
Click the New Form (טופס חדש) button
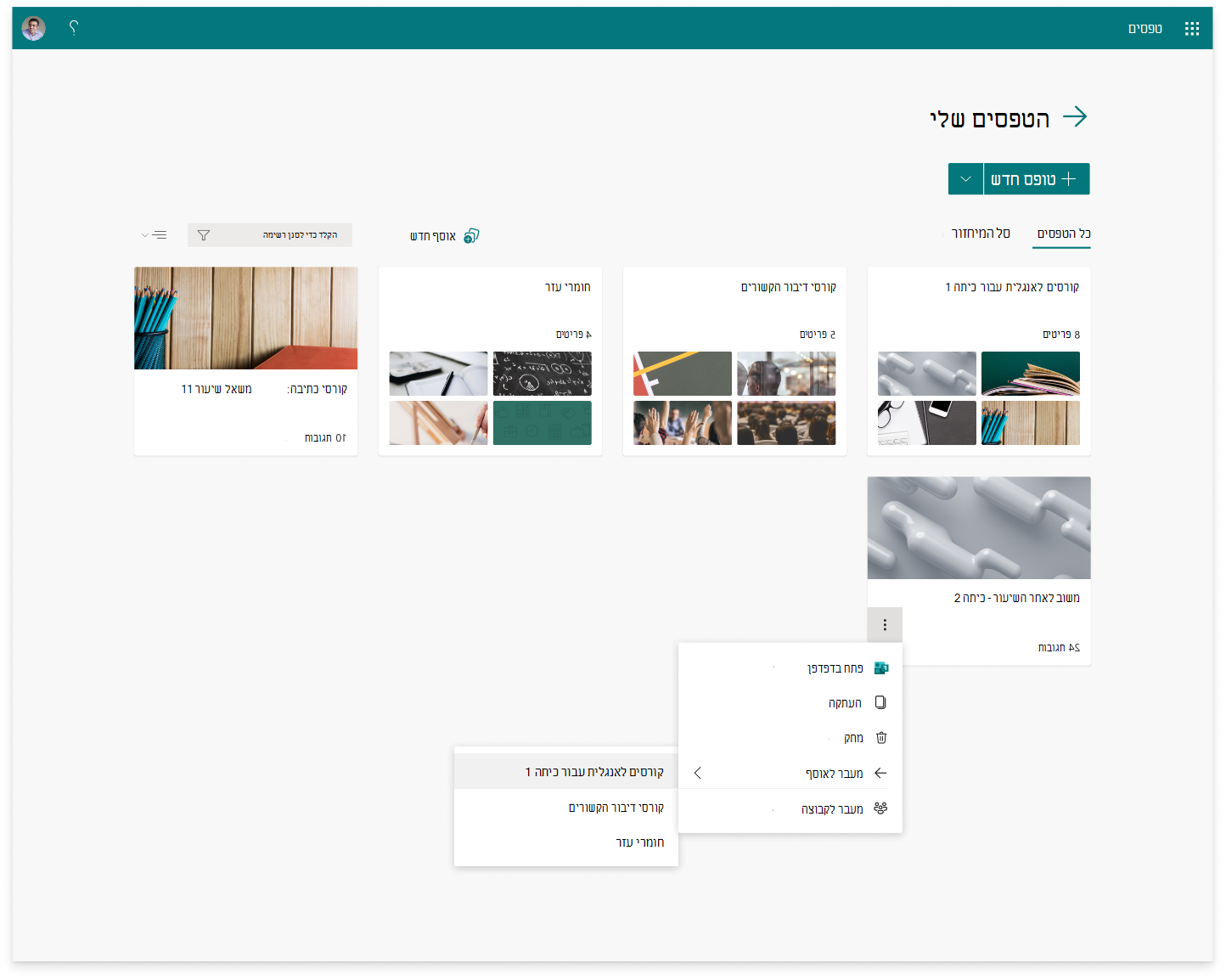(1036, 179)
